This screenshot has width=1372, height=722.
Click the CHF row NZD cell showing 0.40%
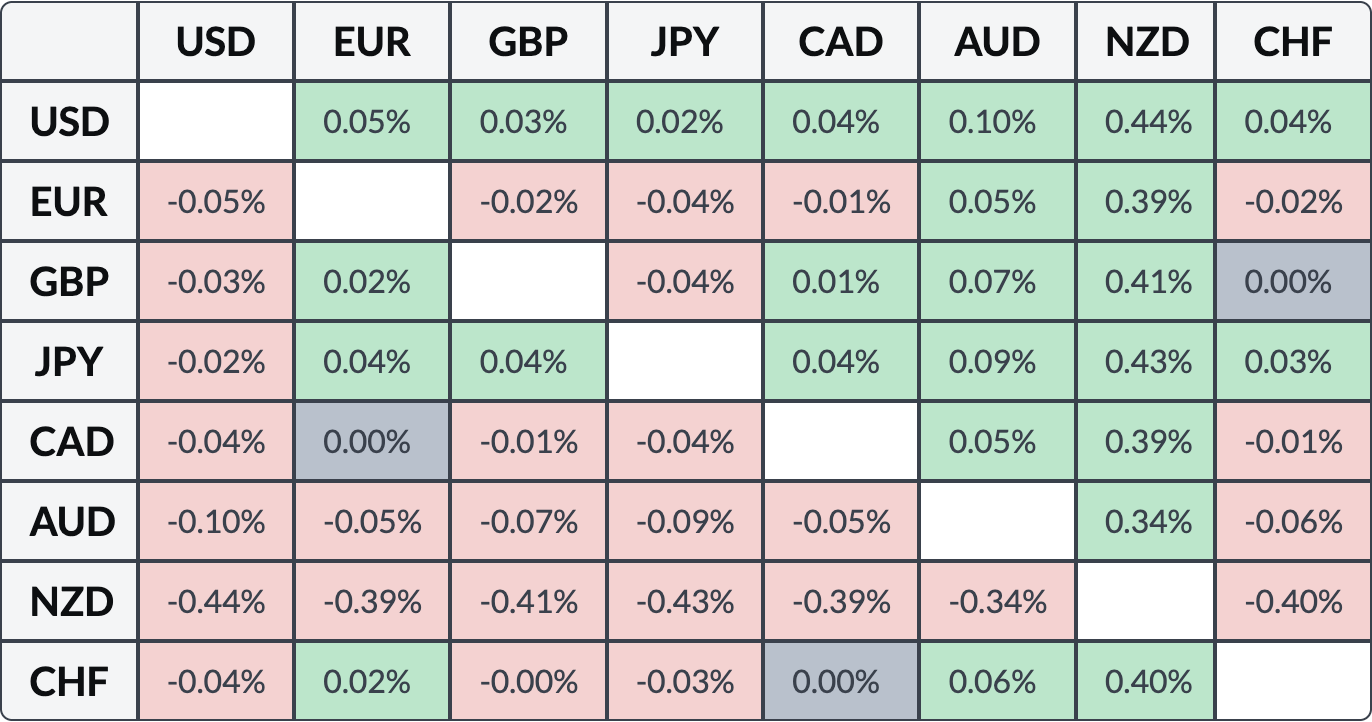click(1148, 682)
